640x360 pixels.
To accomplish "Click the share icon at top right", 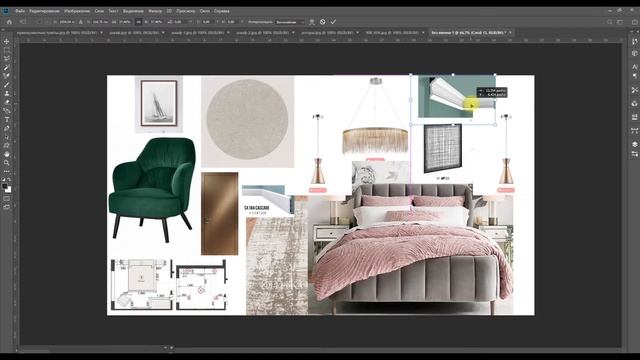I will (x=634, y=22).
